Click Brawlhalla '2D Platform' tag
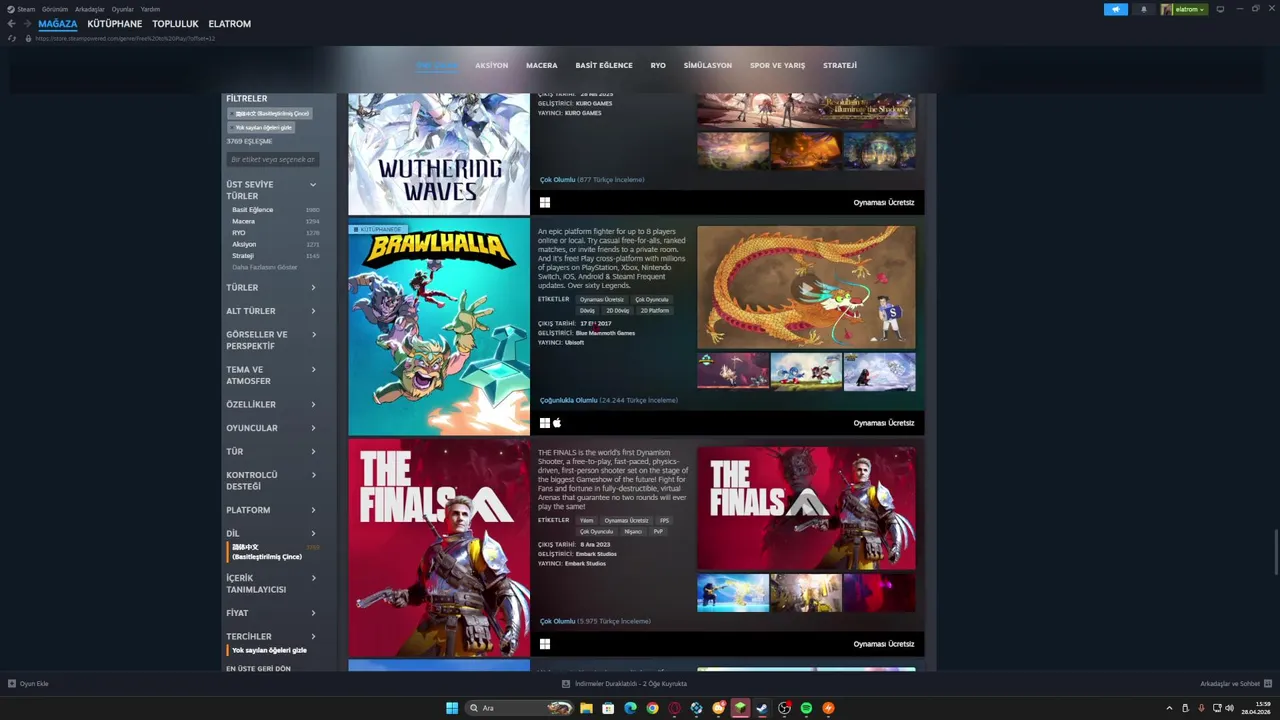Image resolution: width=1280 pixels, height=720 pixels. [655, 310]
